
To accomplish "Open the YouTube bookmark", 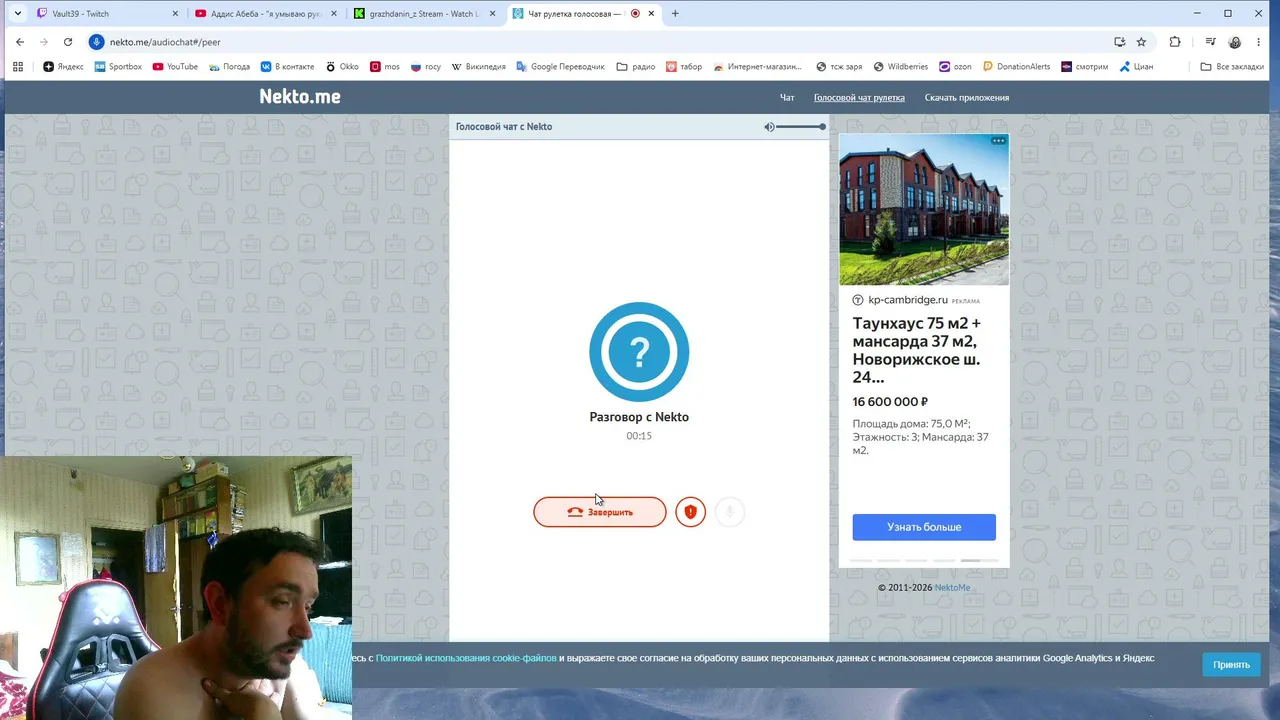I will tap(175, 67).
